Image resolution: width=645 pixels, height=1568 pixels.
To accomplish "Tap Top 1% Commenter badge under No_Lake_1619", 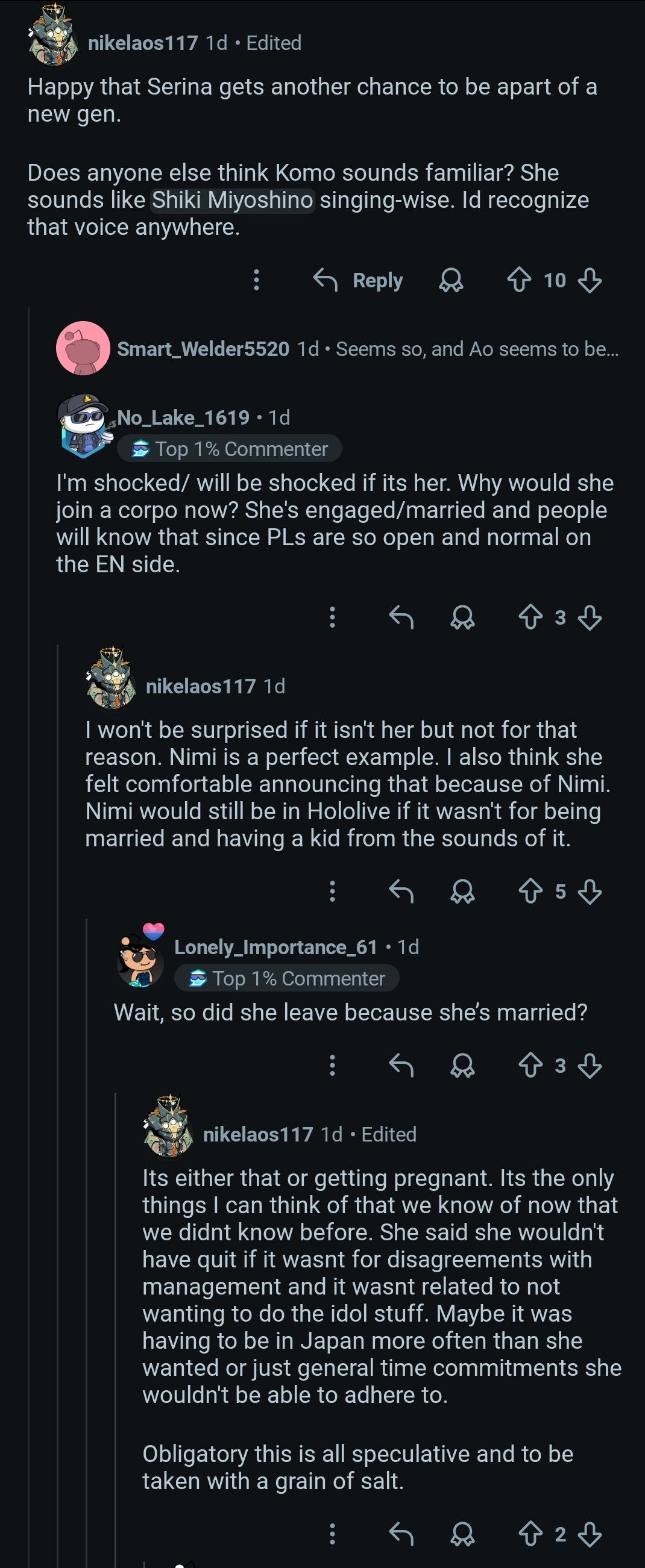I will point(230,449).
